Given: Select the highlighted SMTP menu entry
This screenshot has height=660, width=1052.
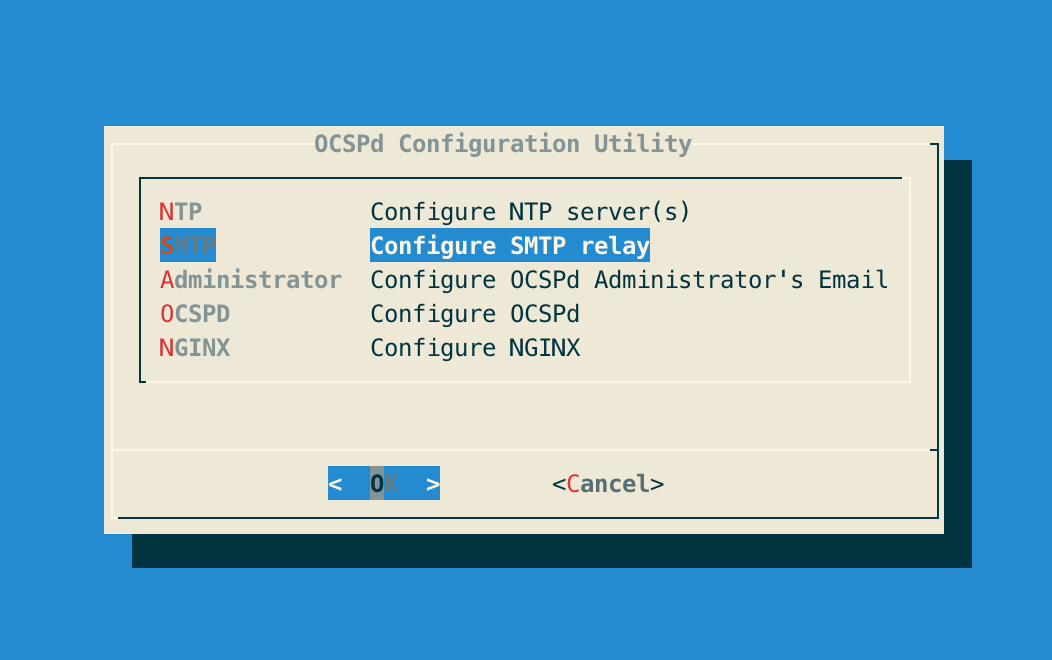Looking at the screenshot, I should pyautogui.click(x=187, y=245).
